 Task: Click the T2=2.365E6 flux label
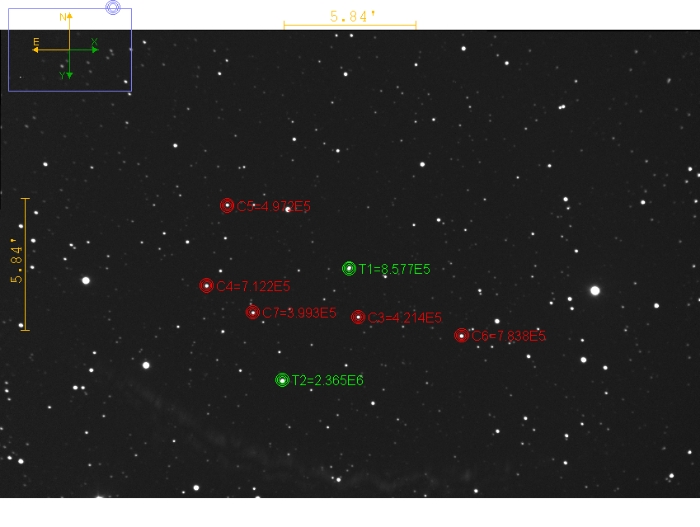pyautogui.click(x=327, y=381)
